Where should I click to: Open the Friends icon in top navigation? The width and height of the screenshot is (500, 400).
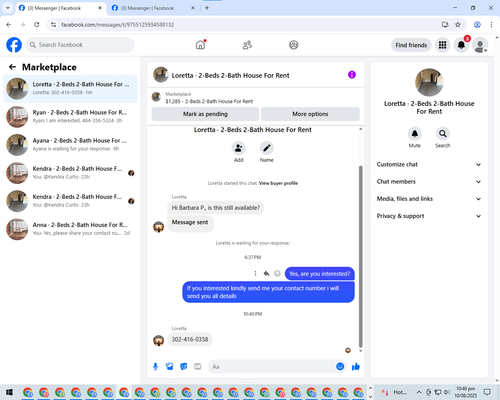(247, 45)
